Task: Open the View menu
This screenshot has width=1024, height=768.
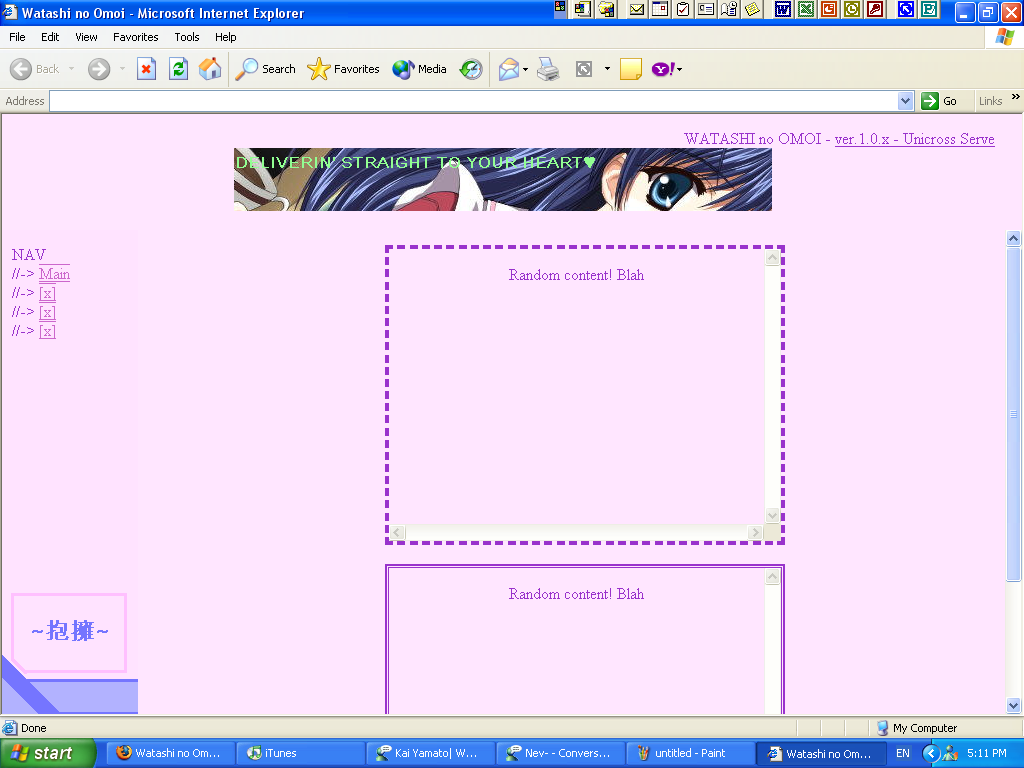Action: 86,37
